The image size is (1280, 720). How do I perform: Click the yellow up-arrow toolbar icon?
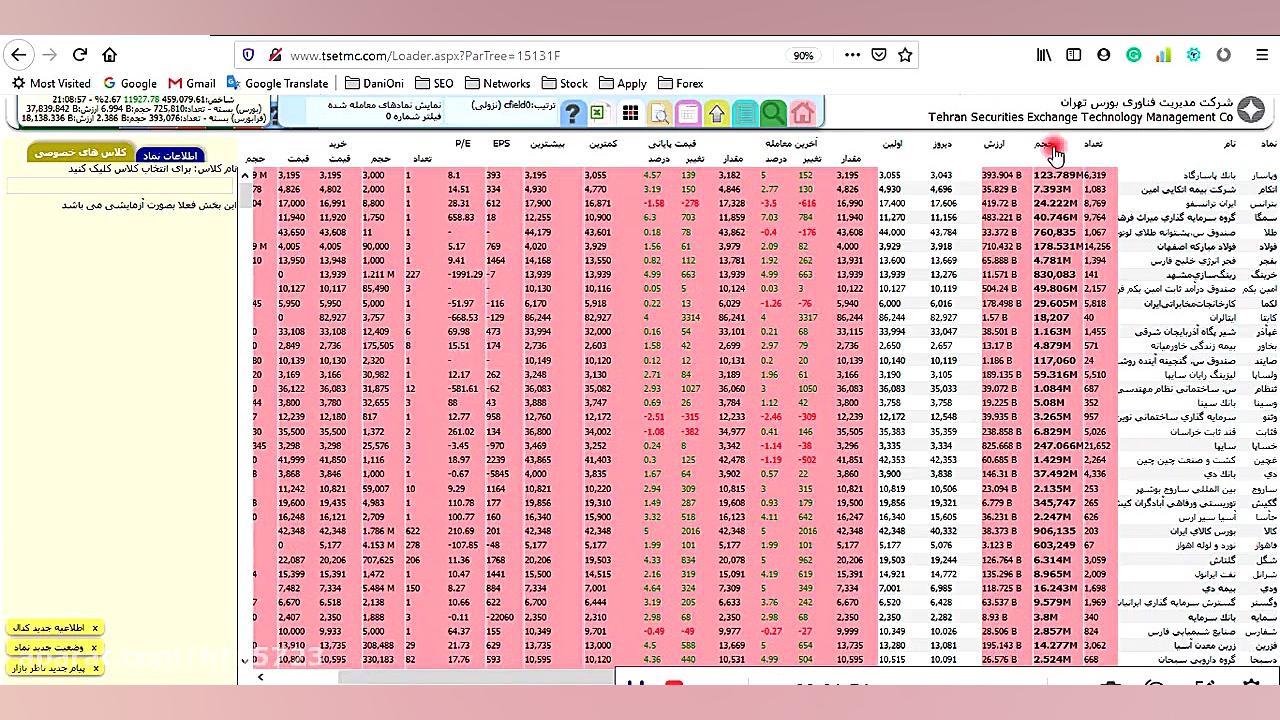click(x=716, y=113)
